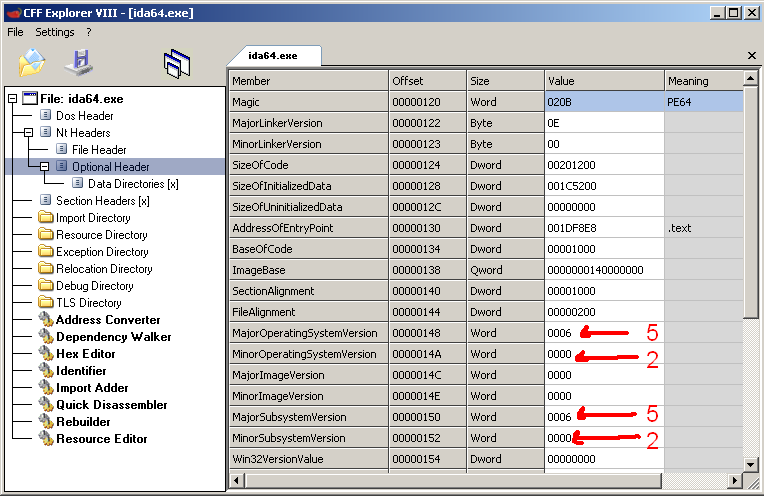Click the vertical scrollbar up arrow
The width and height of the screenshot is (764, 496).
click(x=751, y=78)
